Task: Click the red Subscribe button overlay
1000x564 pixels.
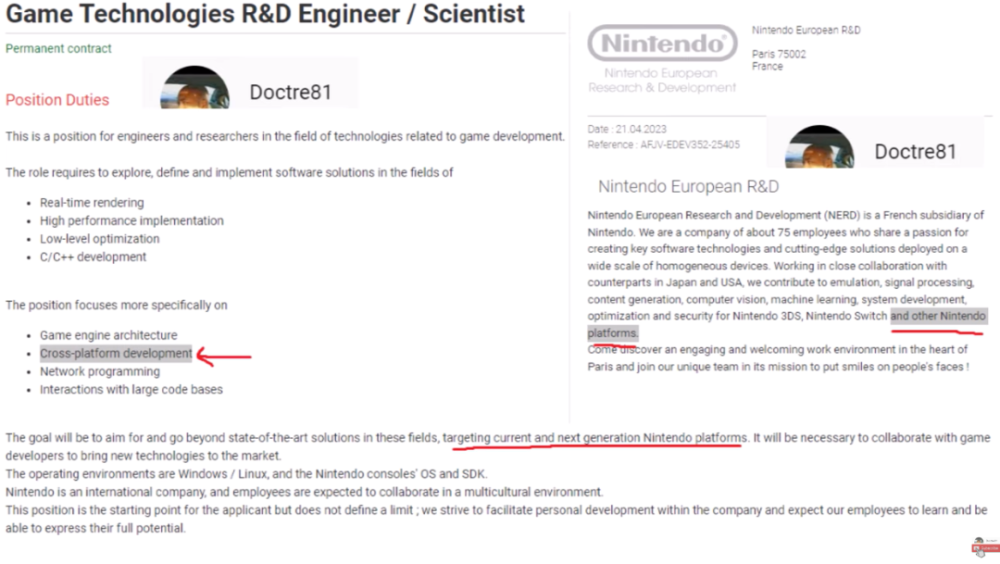Action: 986,549
